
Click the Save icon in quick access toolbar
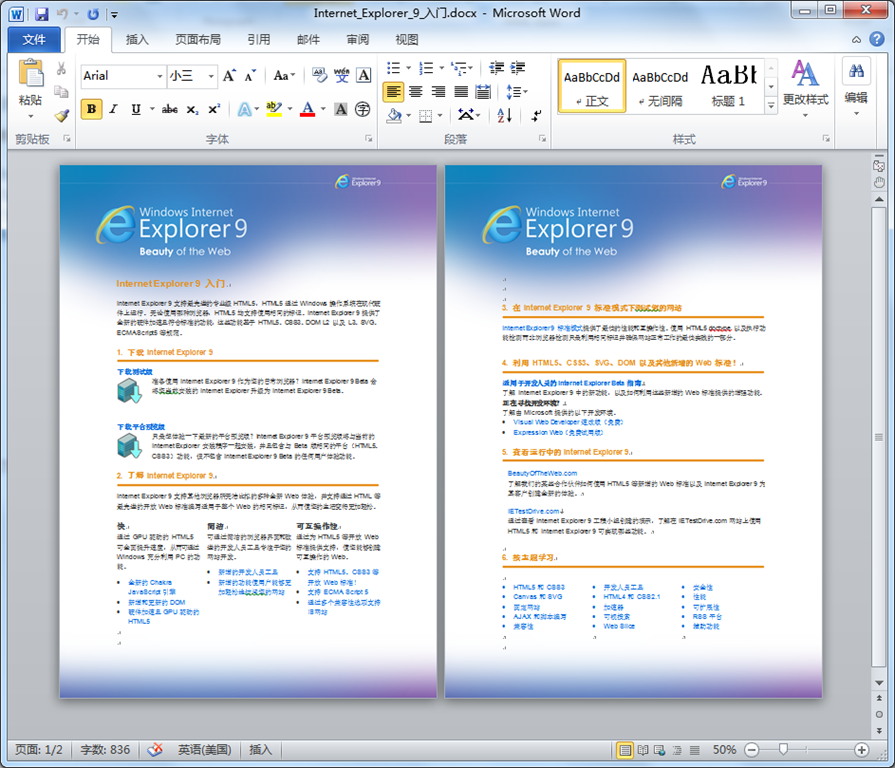[41, 14]
